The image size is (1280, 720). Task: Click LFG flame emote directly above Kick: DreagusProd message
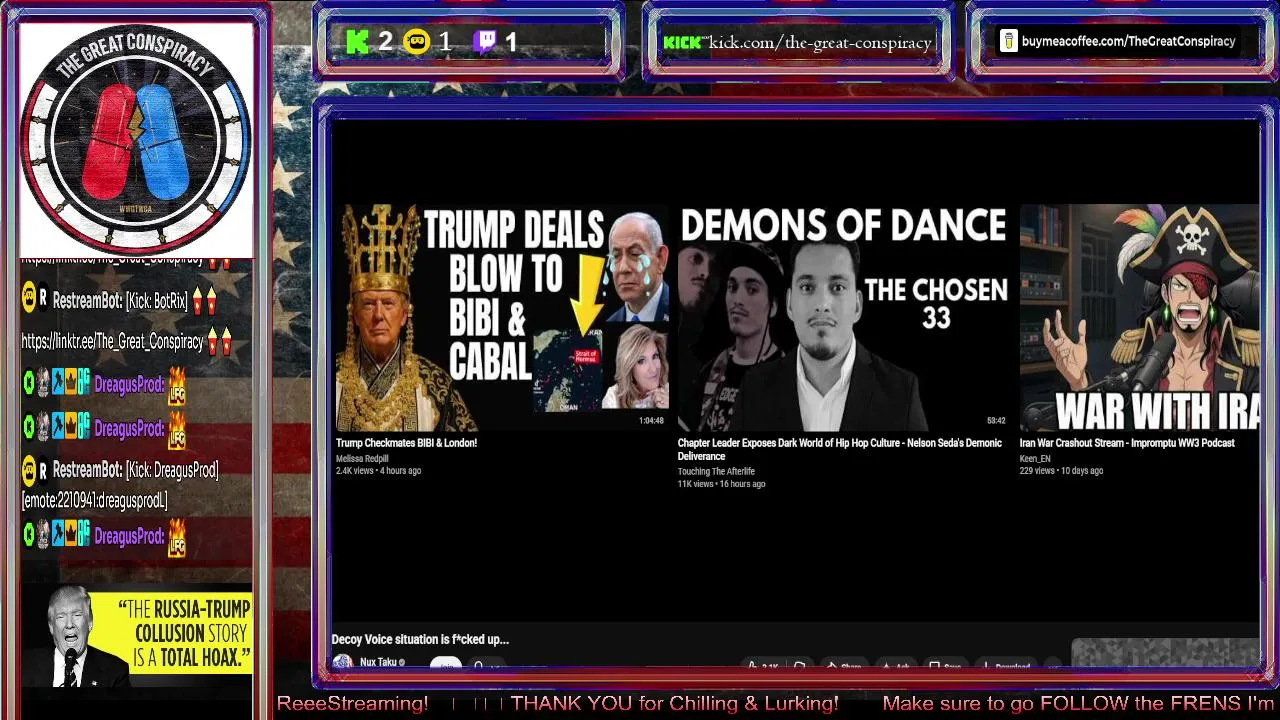(x=177, y=429)
